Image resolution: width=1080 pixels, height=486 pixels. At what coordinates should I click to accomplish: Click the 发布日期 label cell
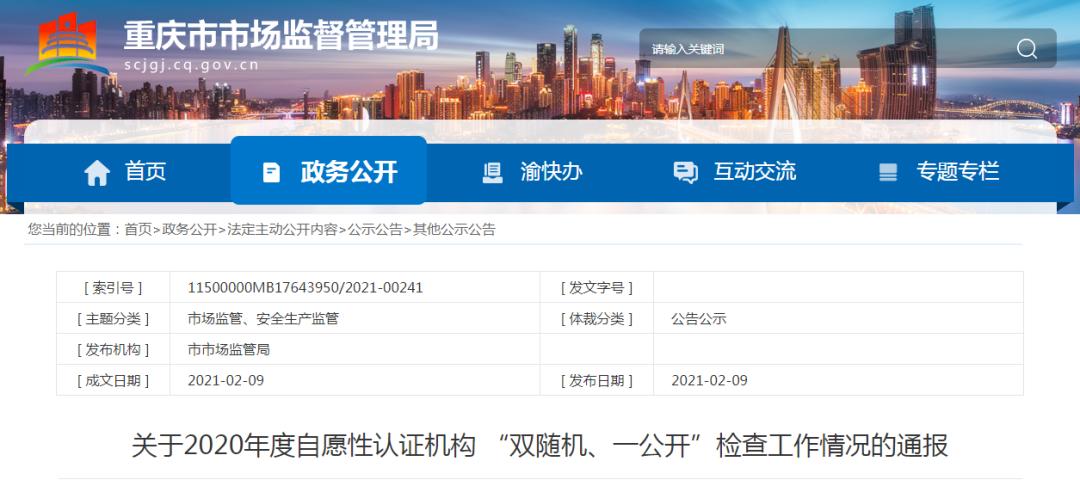pos(596,380)
